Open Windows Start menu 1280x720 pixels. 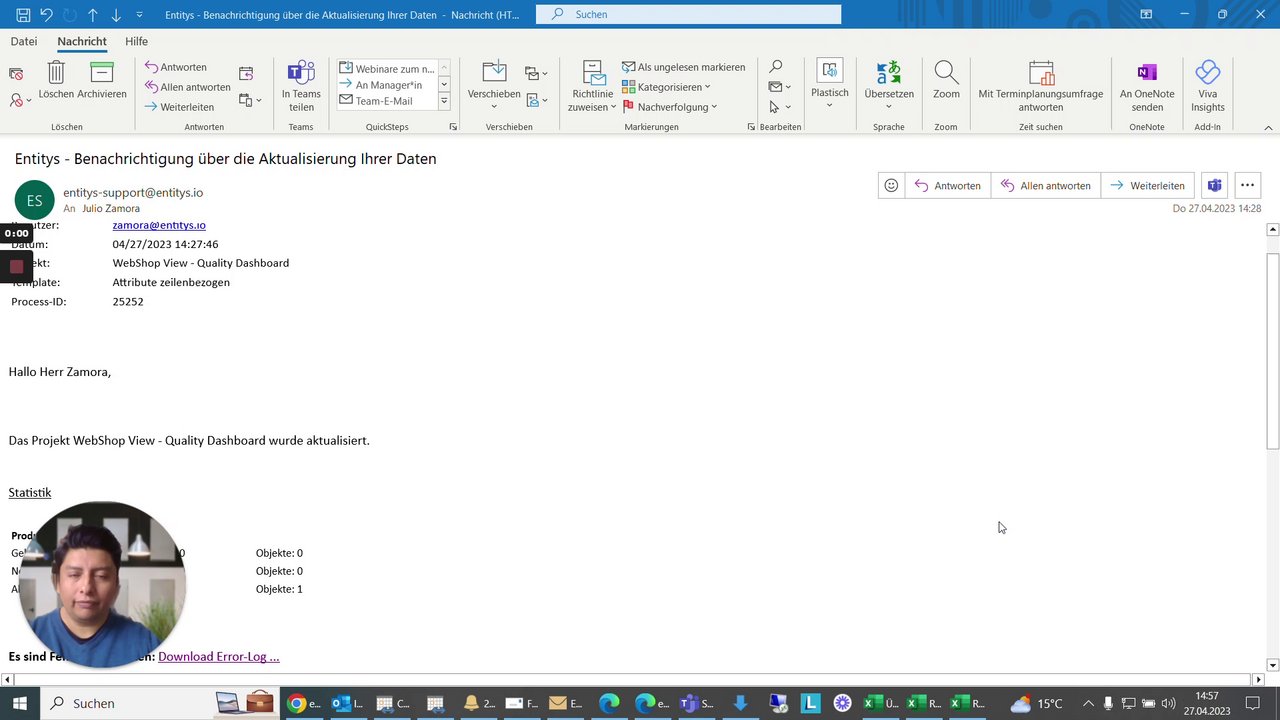(19, 703)
